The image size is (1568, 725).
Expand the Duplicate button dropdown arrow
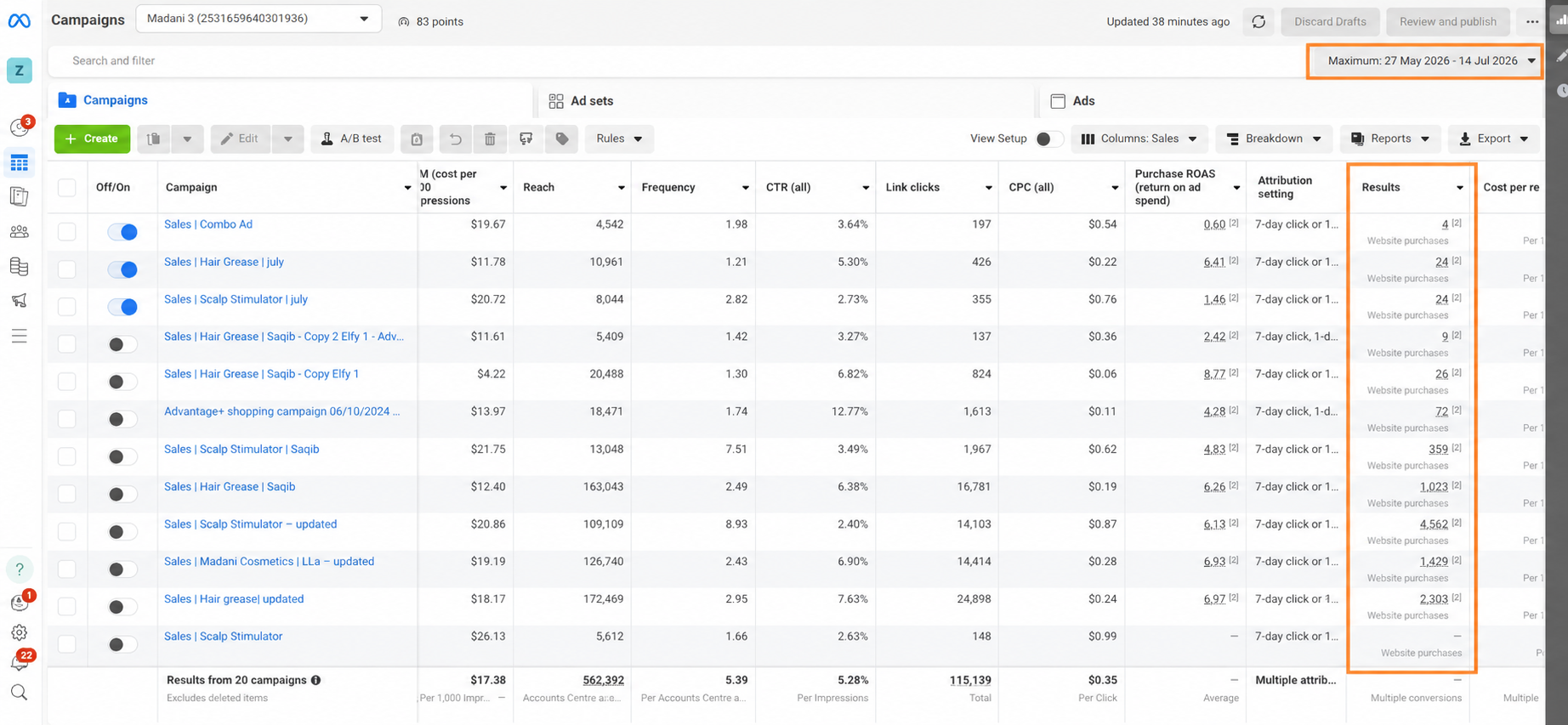coord(187,139)
